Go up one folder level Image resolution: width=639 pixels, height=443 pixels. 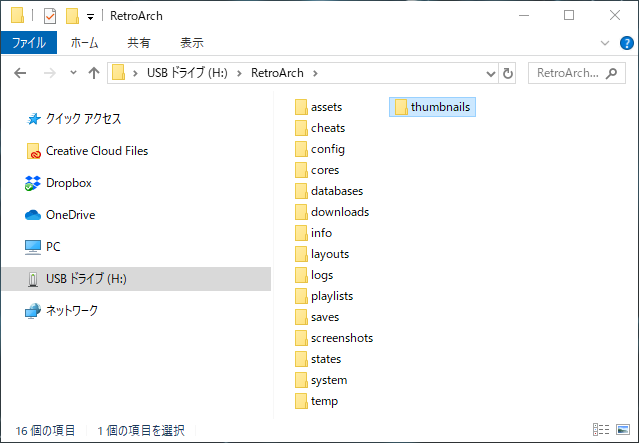coord(94,73)
